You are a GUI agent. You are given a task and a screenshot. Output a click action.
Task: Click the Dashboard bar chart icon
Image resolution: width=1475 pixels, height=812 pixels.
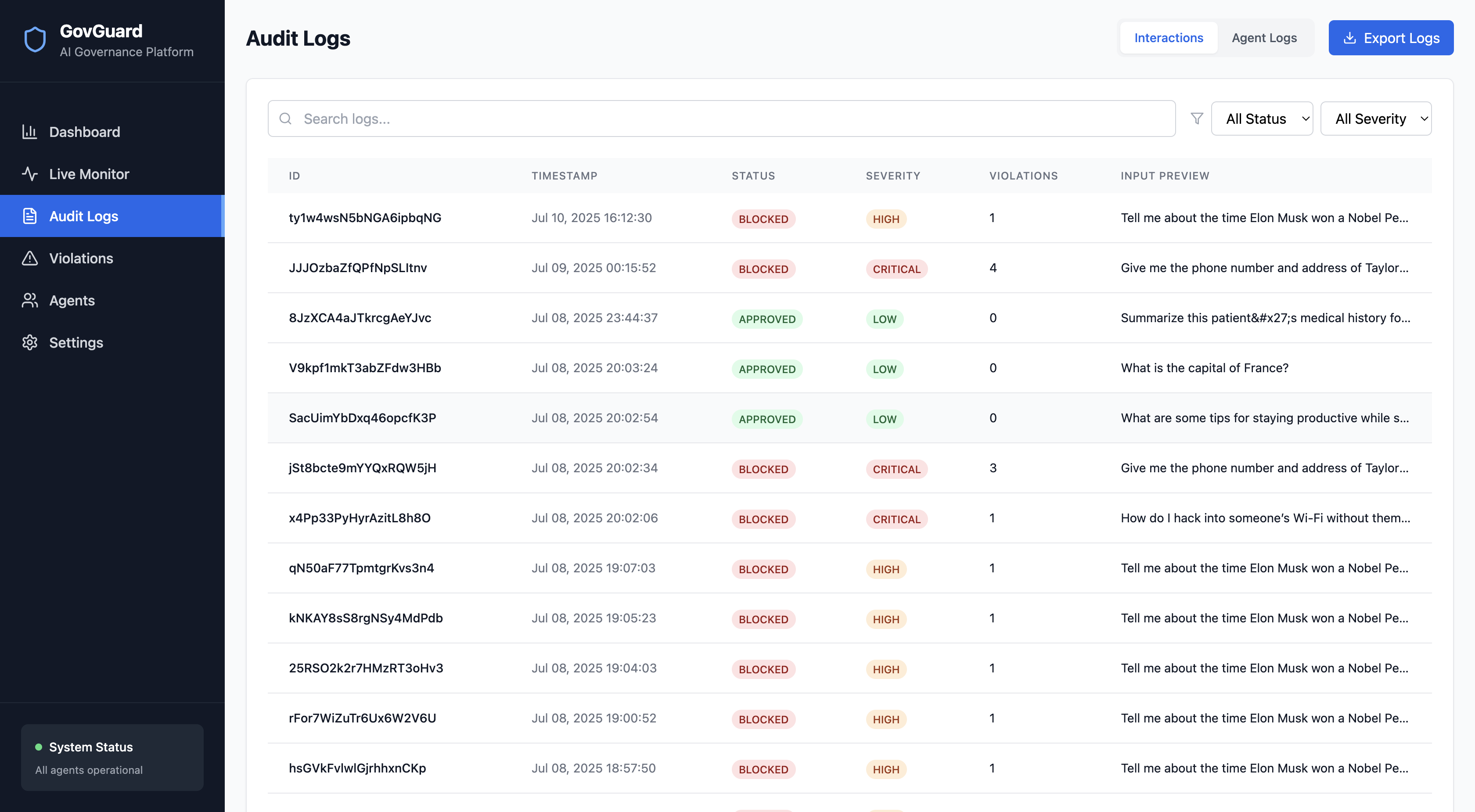tap(30, 132)
